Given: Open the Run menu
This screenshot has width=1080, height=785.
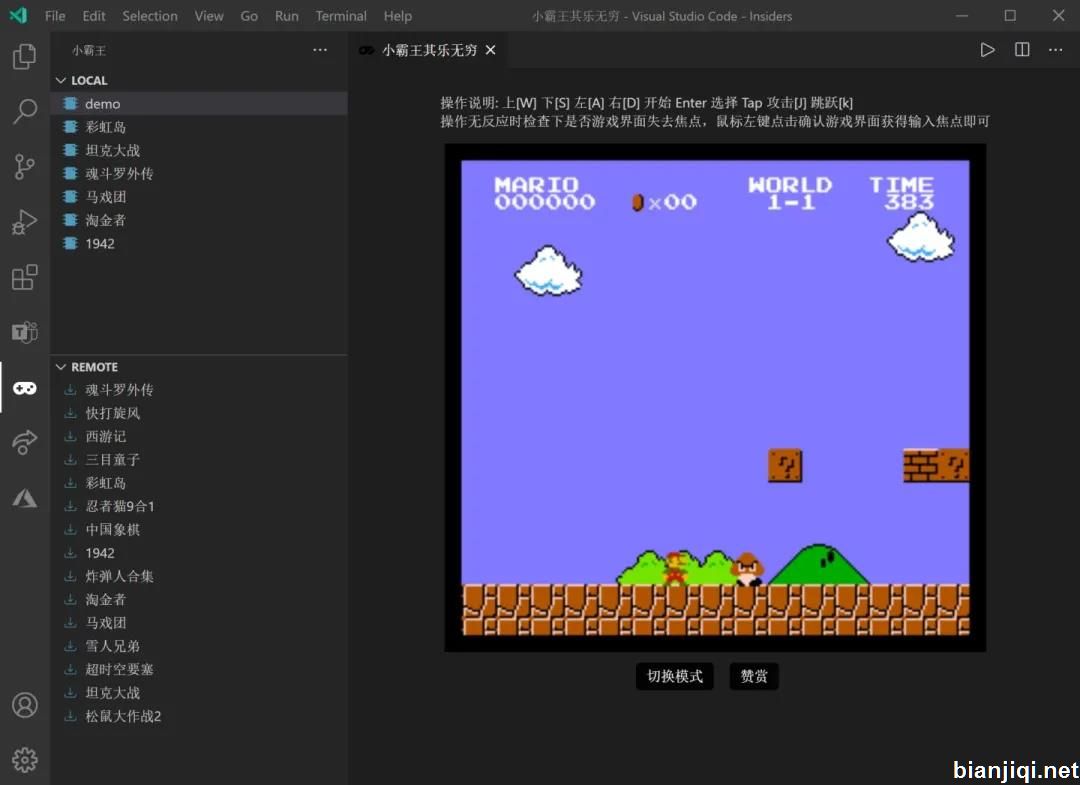Looking at the screenshot, I should click(x=287, y=16).
